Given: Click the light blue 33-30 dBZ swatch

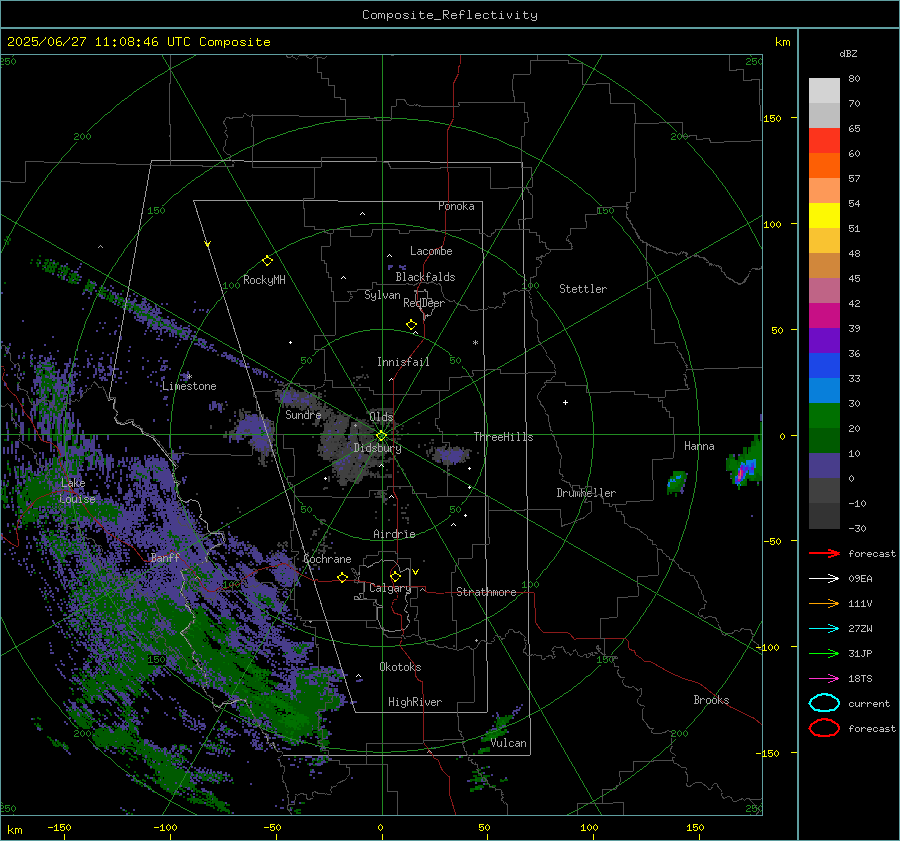Looking at the screenshot, I should tap(824, 390).
